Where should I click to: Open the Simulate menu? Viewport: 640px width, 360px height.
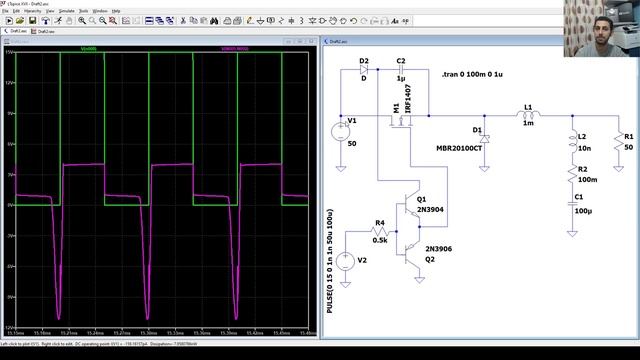(x=67, y=11)
